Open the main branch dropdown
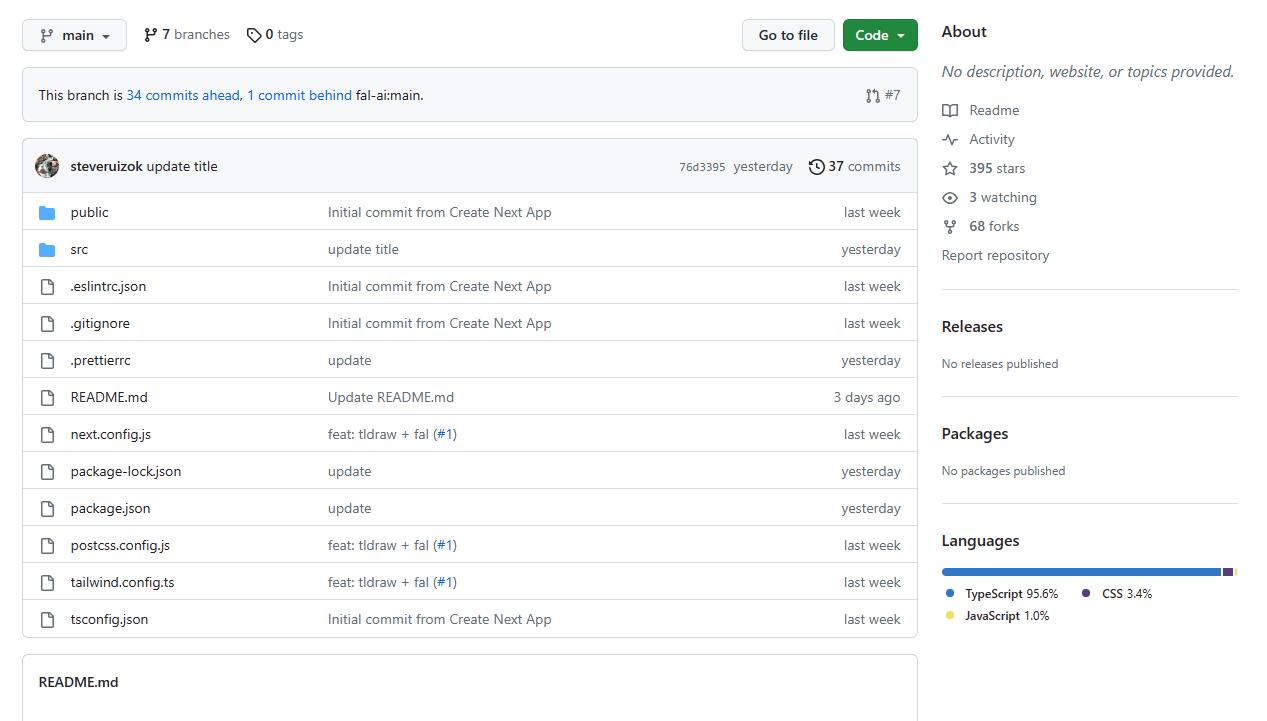 click(x=75, y=35)
